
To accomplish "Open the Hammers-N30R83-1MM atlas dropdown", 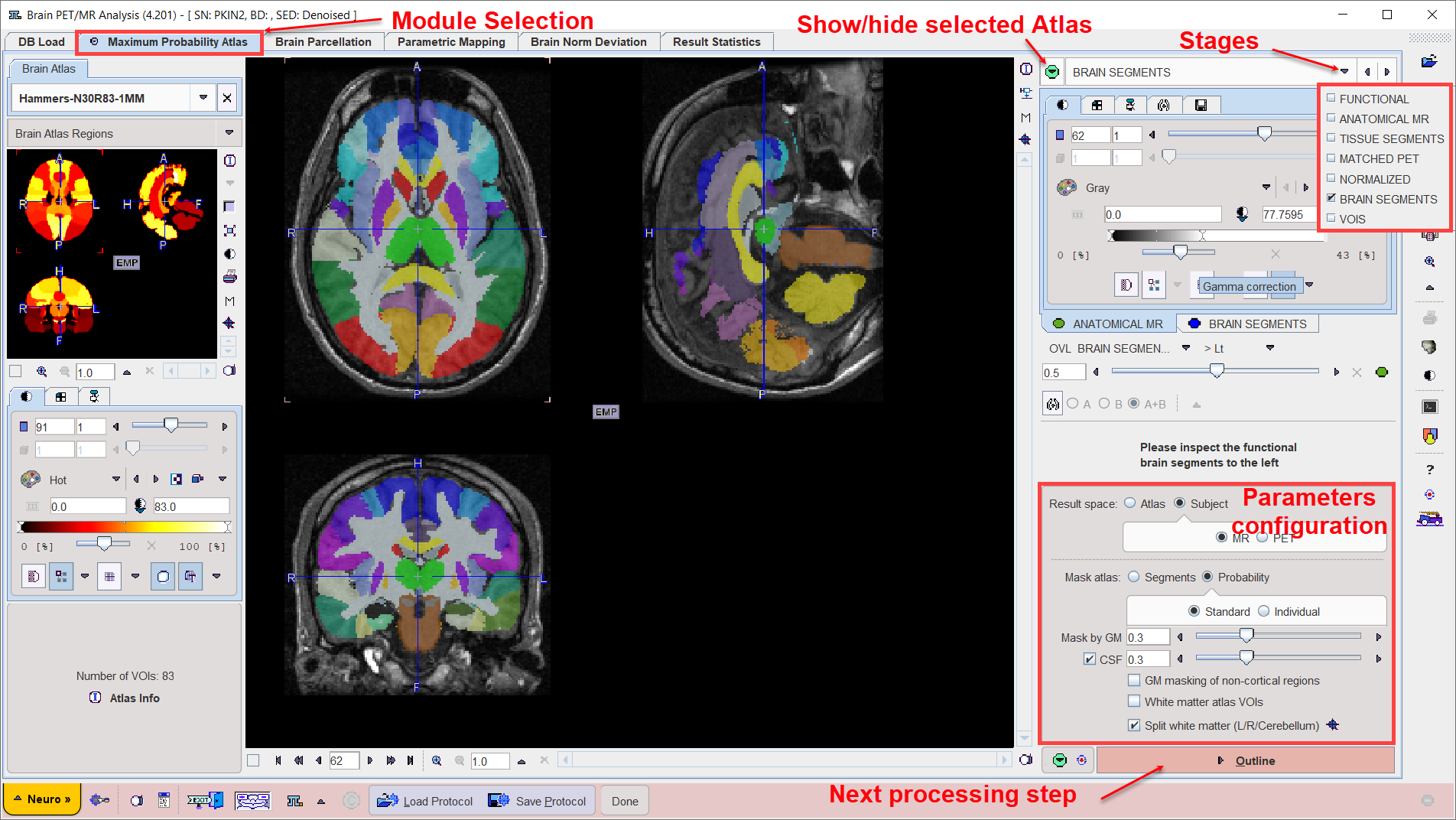I will click(x=203, y=98).
